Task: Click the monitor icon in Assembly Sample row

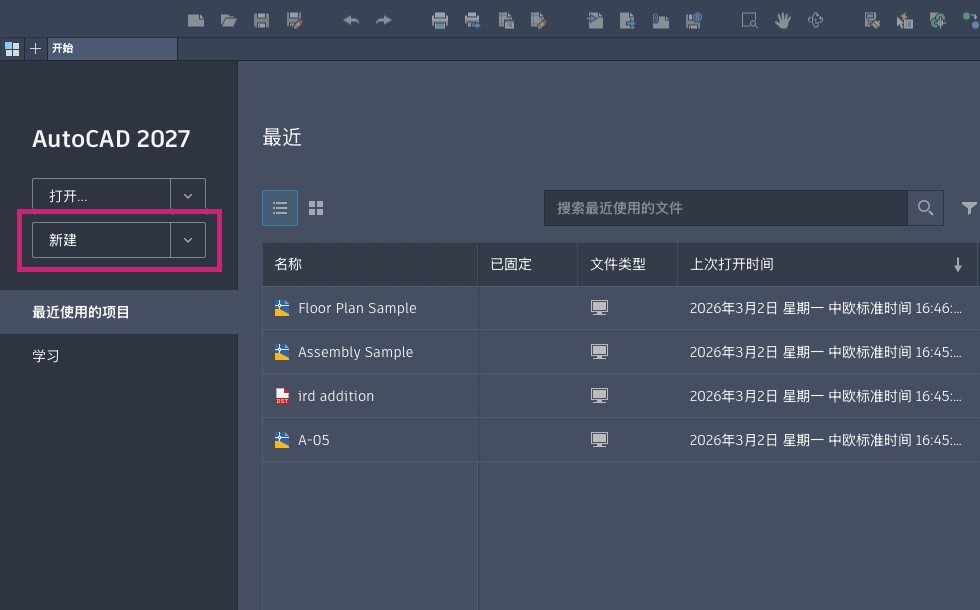Action: [599, 352]
